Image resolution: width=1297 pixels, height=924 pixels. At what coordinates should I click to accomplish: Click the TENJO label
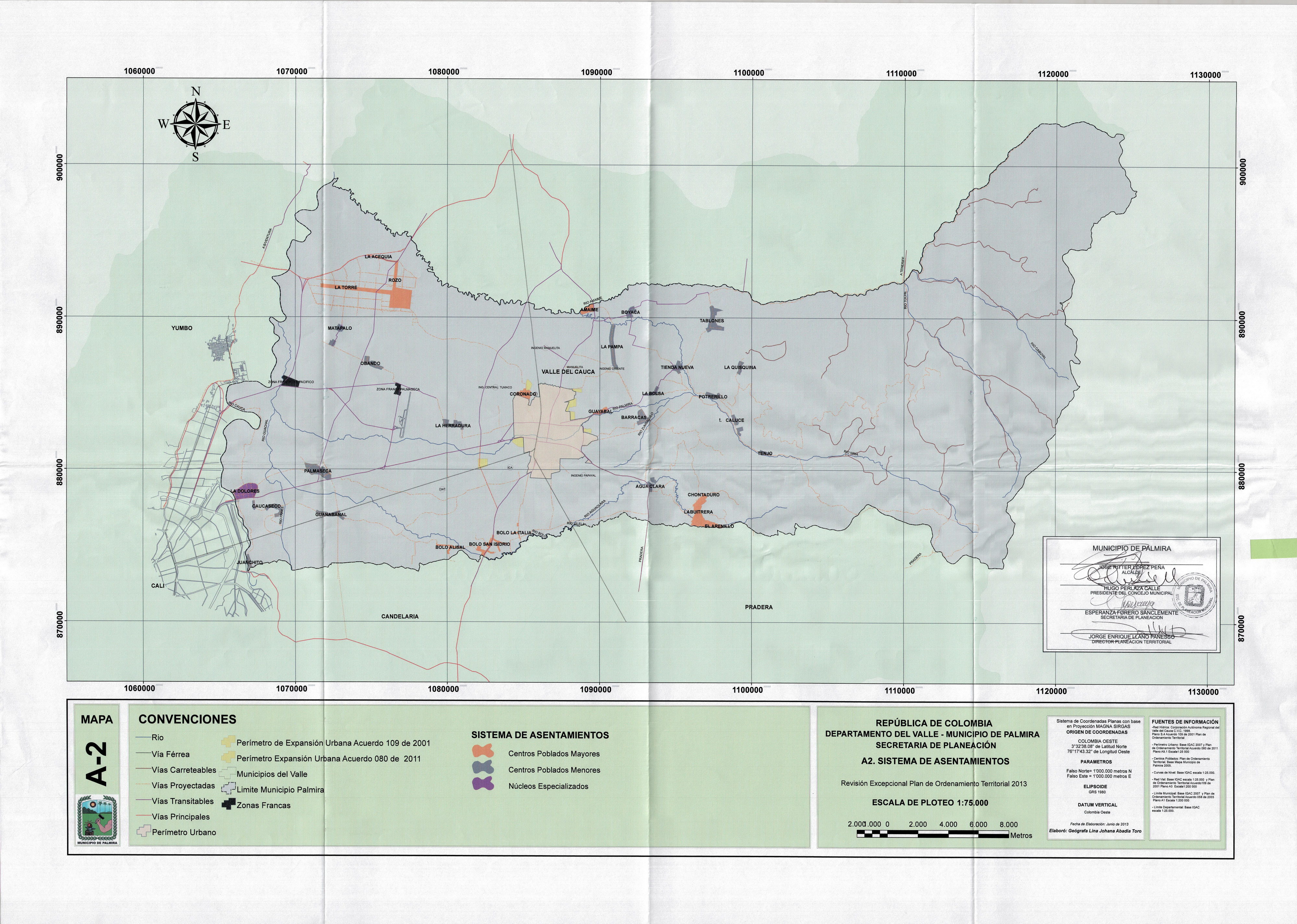pyautogui.click(x=765, y=453)
